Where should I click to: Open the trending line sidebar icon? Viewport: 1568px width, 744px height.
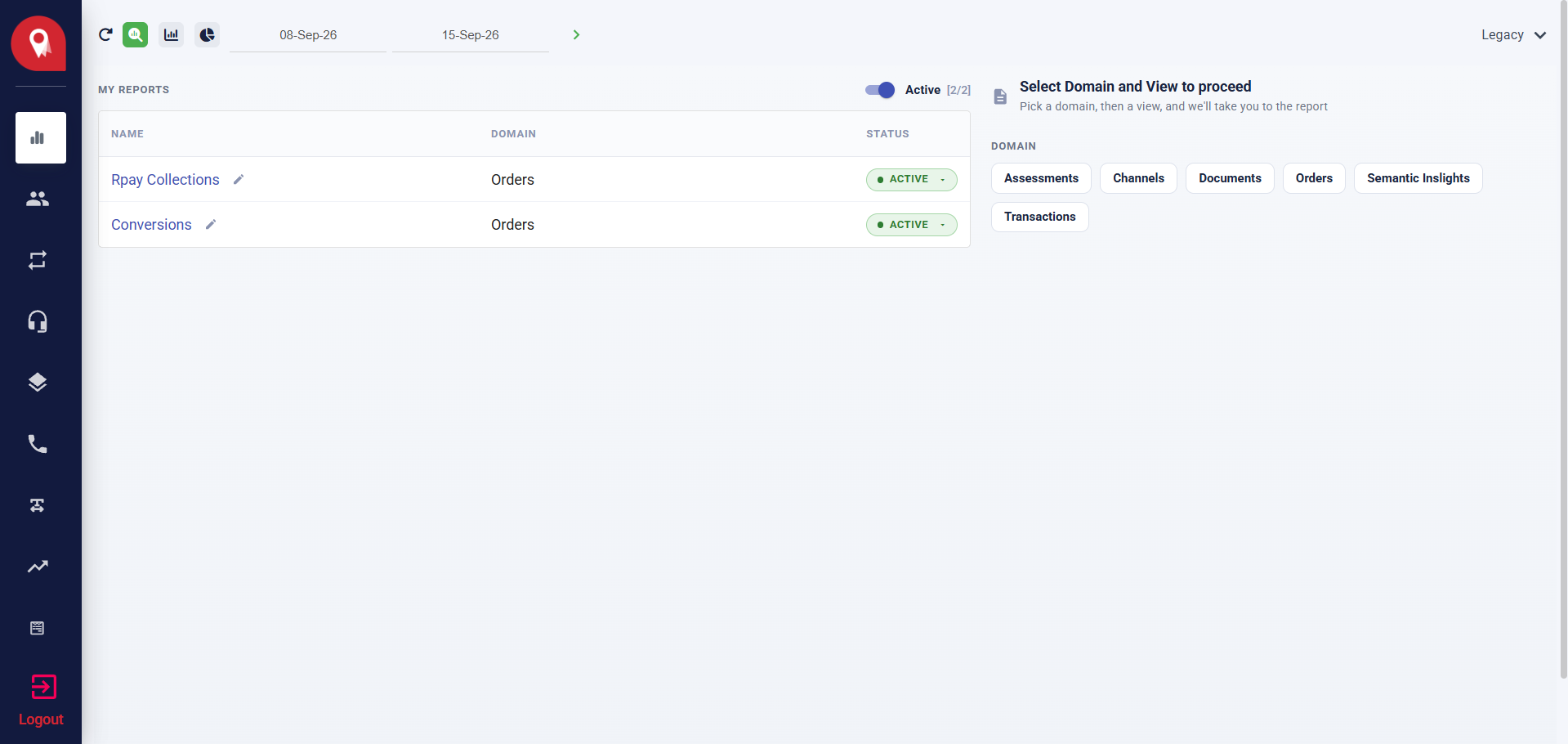(x=38, y=567)
